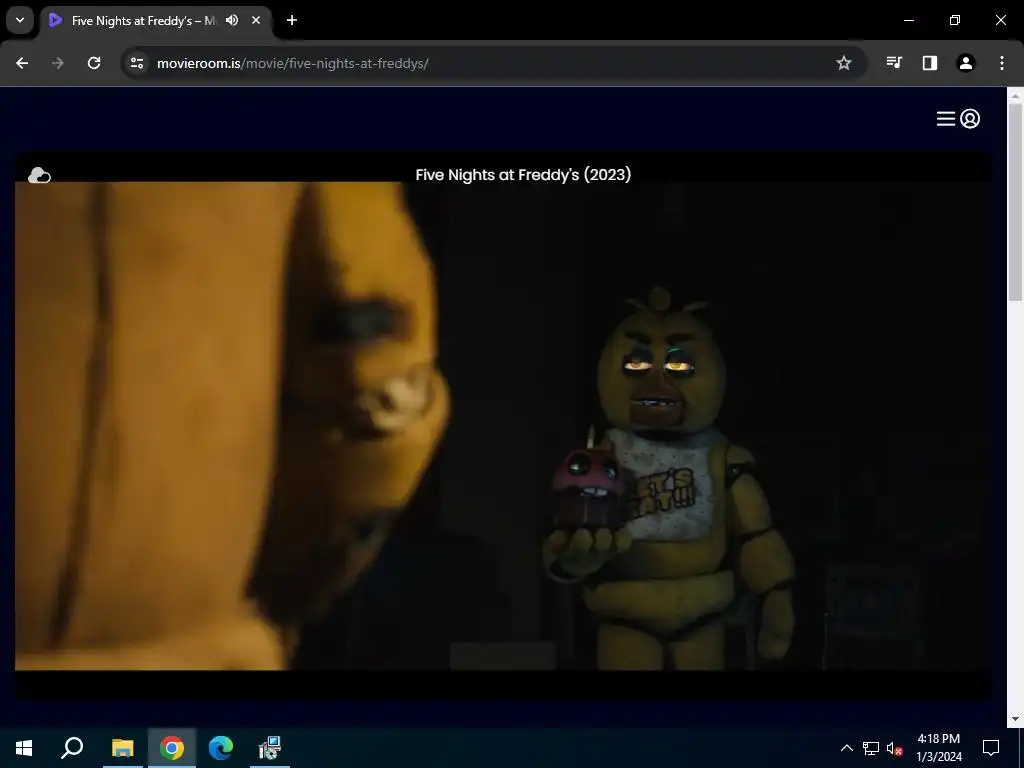Open the notification center icon

pos(991,748)
